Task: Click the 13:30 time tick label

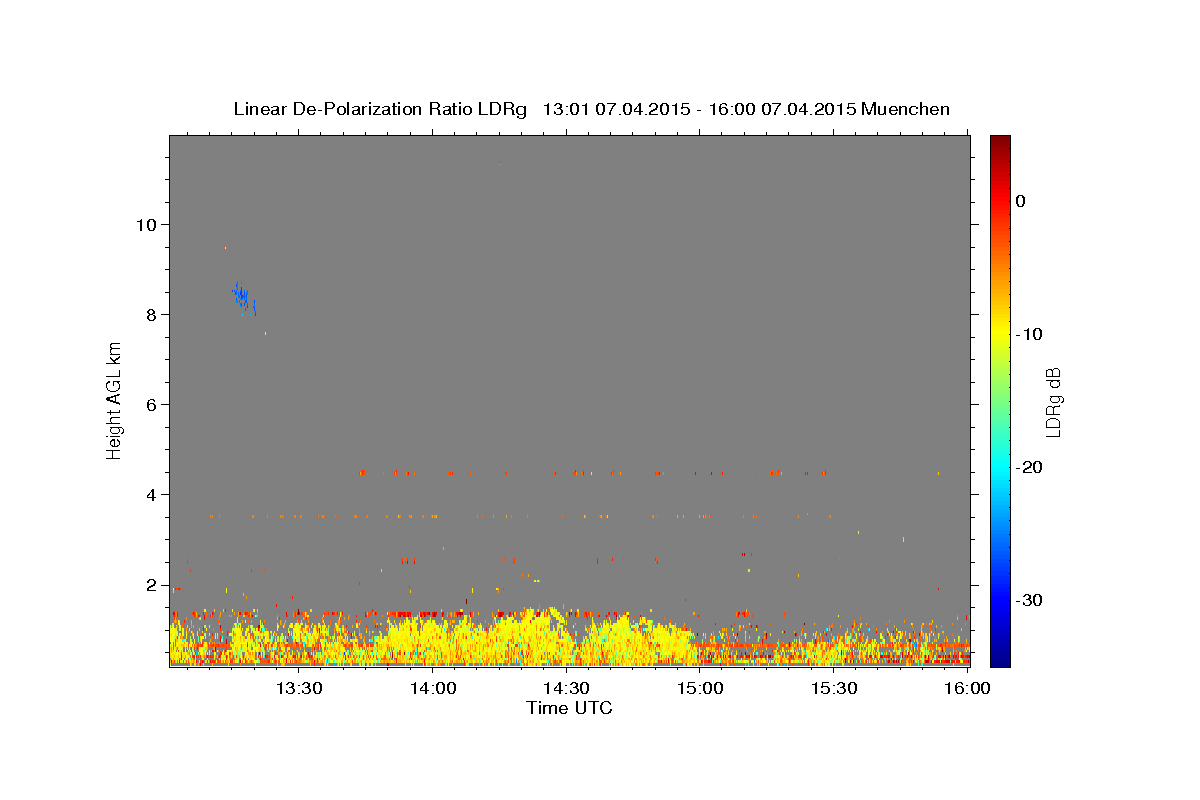Action: pyautogui.click(x=298, y=689)
